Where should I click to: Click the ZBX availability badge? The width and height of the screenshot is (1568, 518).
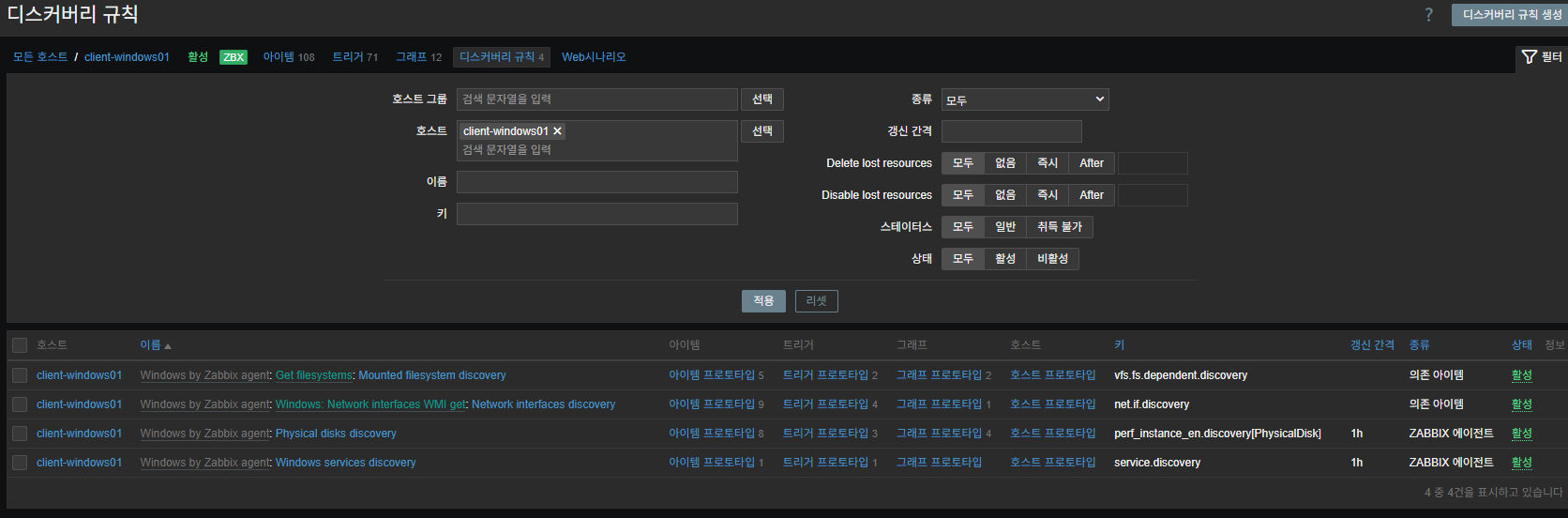point(234,57)
